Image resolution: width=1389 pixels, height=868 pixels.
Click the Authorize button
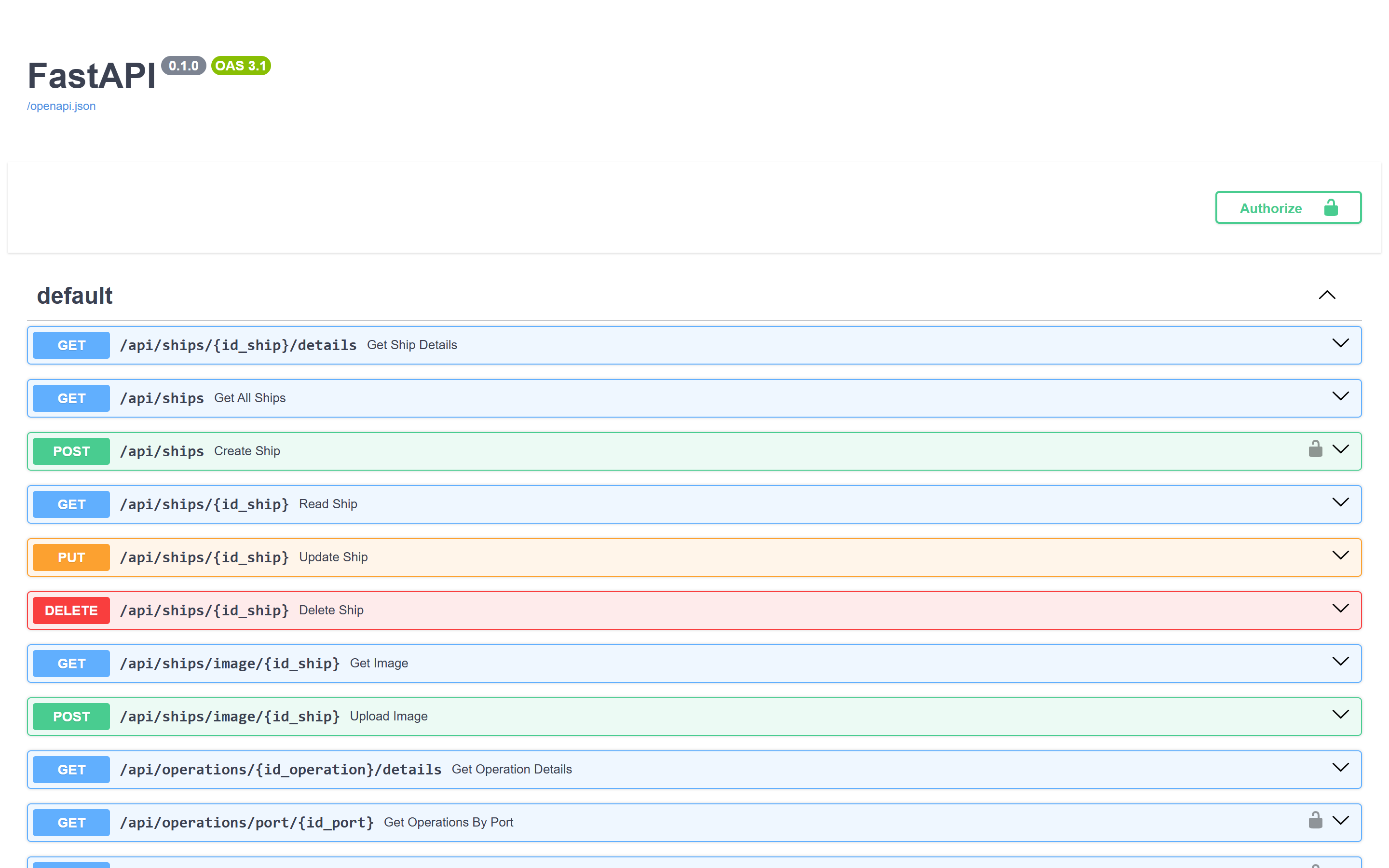[1288, 208]
